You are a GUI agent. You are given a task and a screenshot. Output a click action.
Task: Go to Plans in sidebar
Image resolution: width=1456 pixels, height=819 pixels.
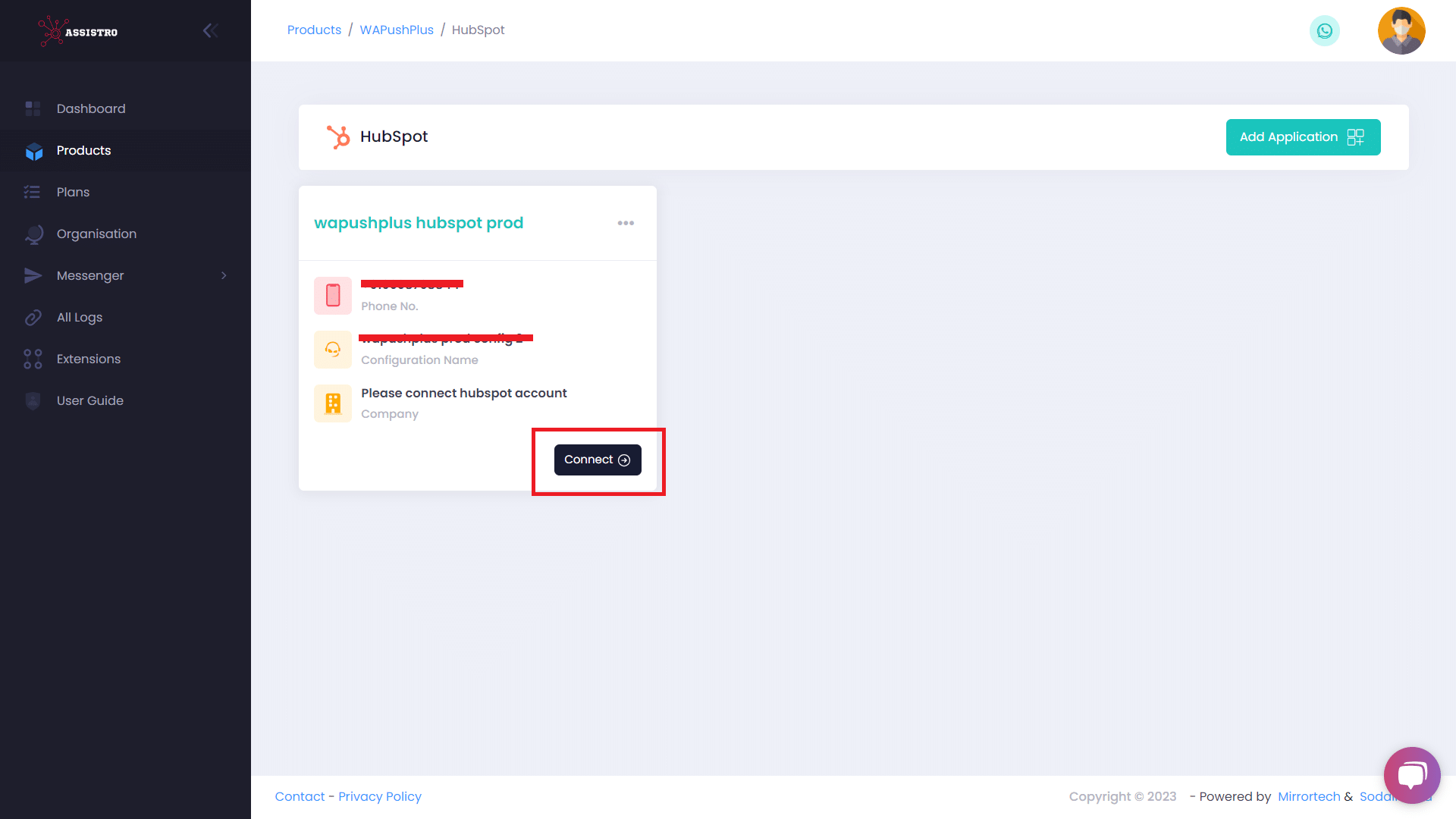click(73, 193)
